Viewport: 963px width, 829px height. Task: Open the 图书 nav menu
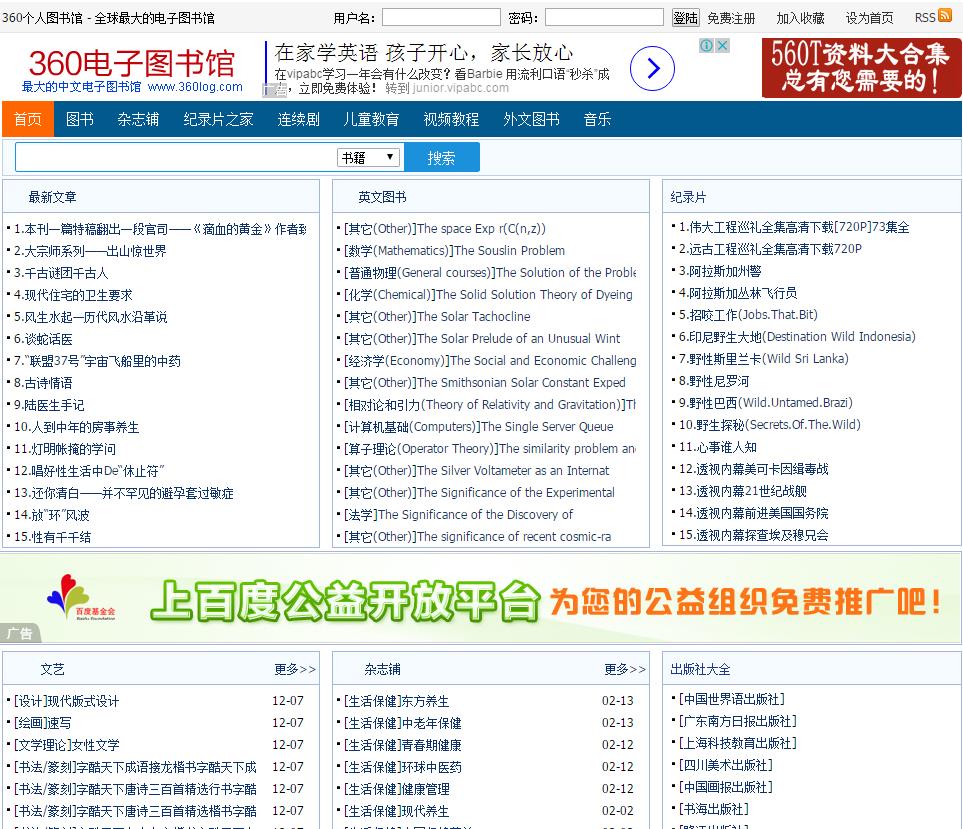point(80,119)
